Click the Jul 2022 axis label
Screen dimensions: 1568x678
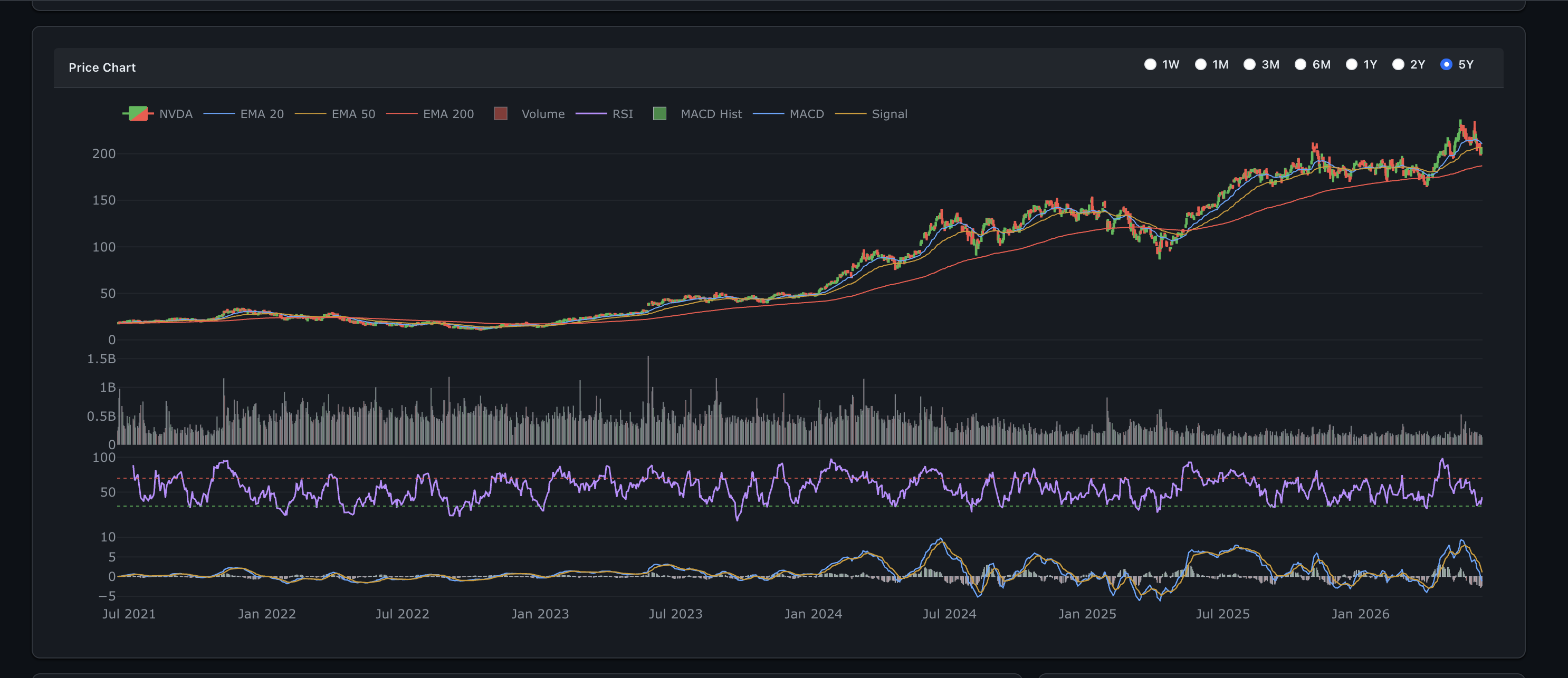click(x=403, y=614)
